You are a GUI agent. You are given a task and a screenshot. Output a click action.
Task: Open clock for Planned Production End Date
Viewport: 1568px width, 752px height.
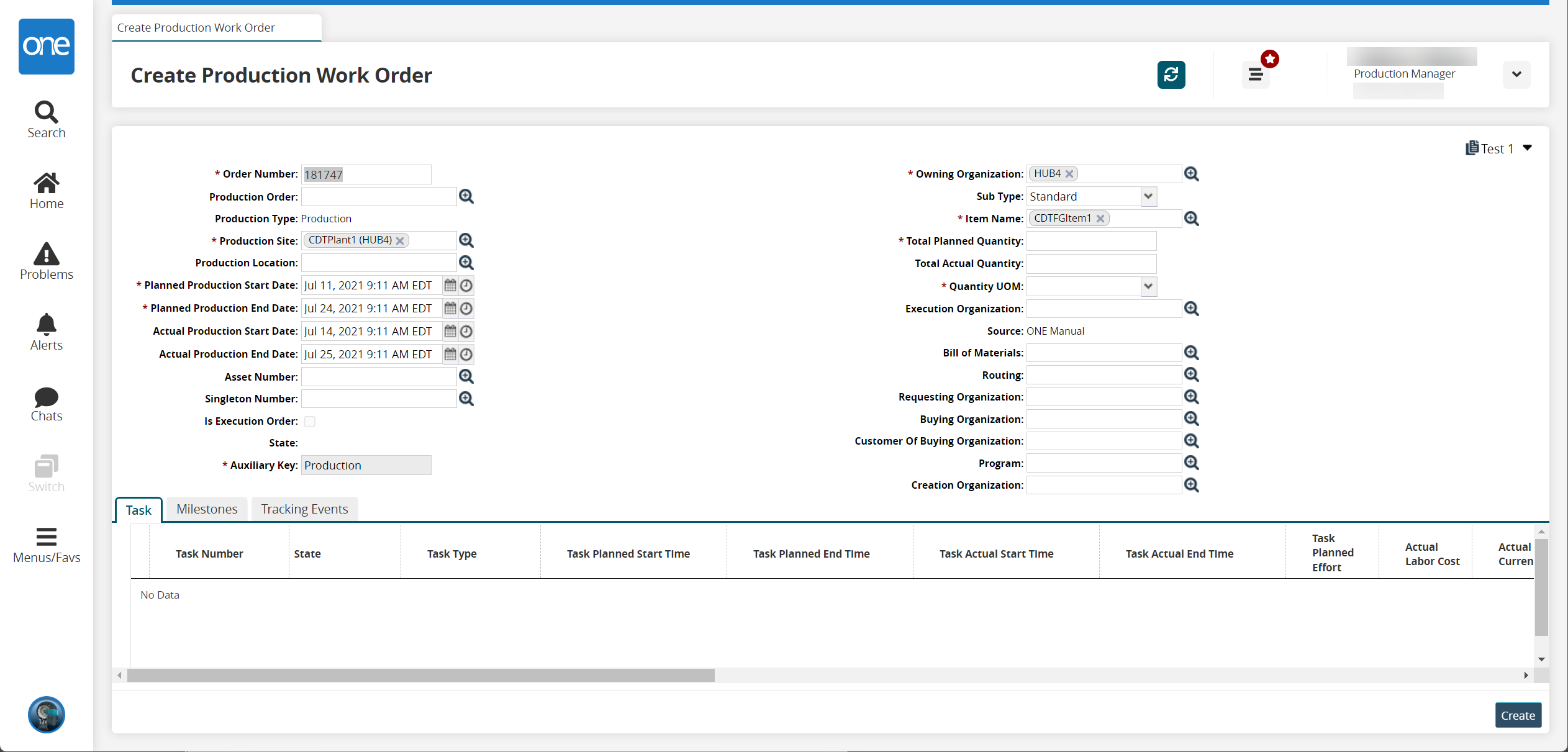tap(466, 309)
